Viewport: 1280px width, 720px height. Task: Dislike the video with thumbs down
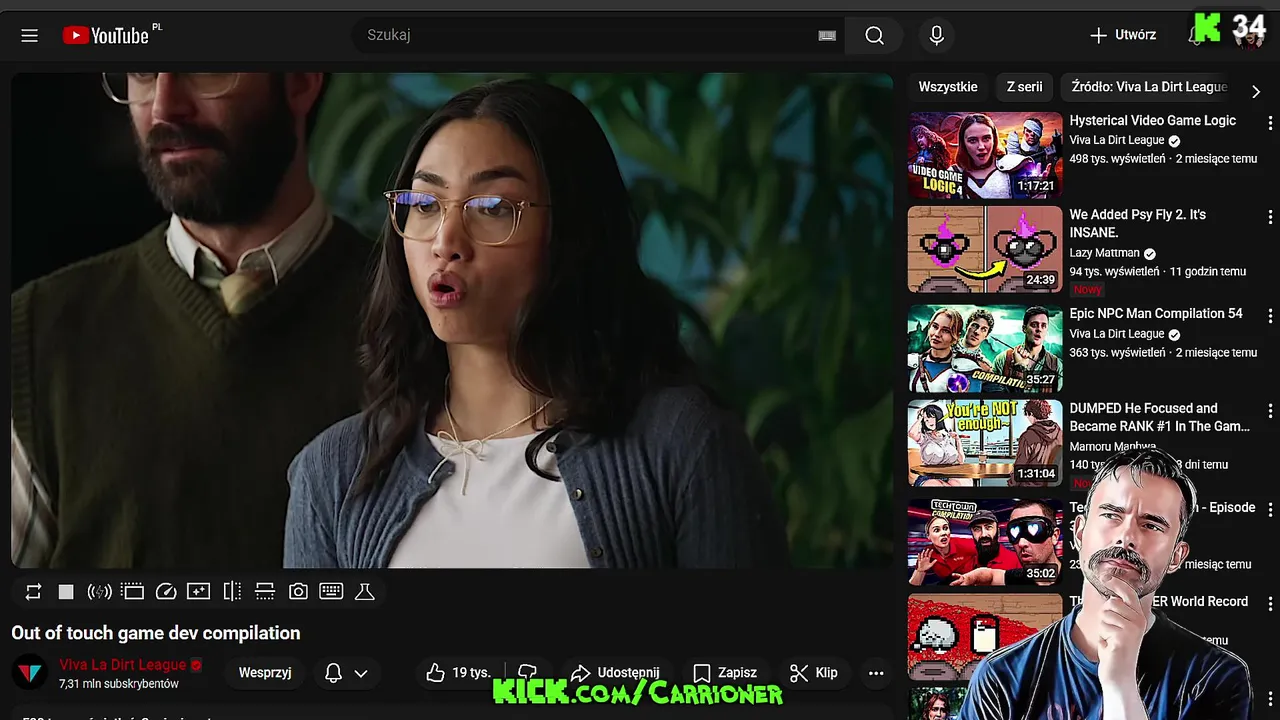pyautogui.click(x=528, y=673)
